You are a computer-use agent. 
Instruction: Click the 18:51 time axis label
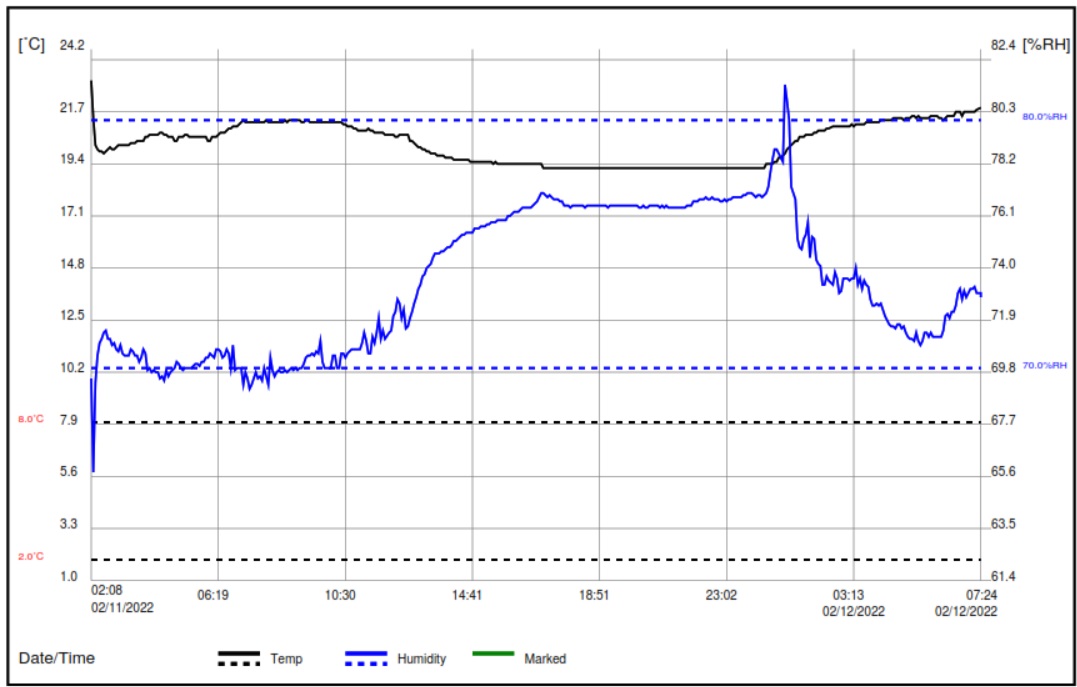click(x=594, y=595)
